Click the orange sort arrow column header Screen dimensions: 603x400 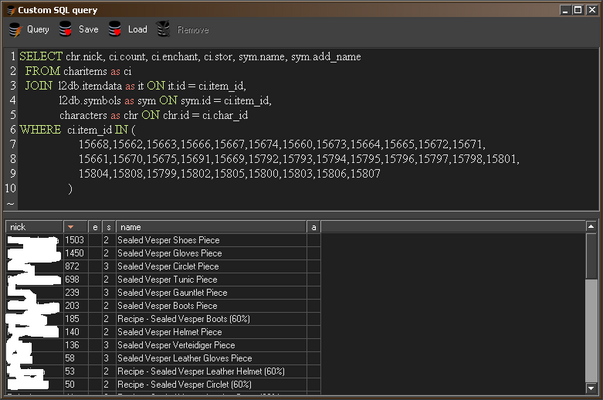click(x=75, y=227)
